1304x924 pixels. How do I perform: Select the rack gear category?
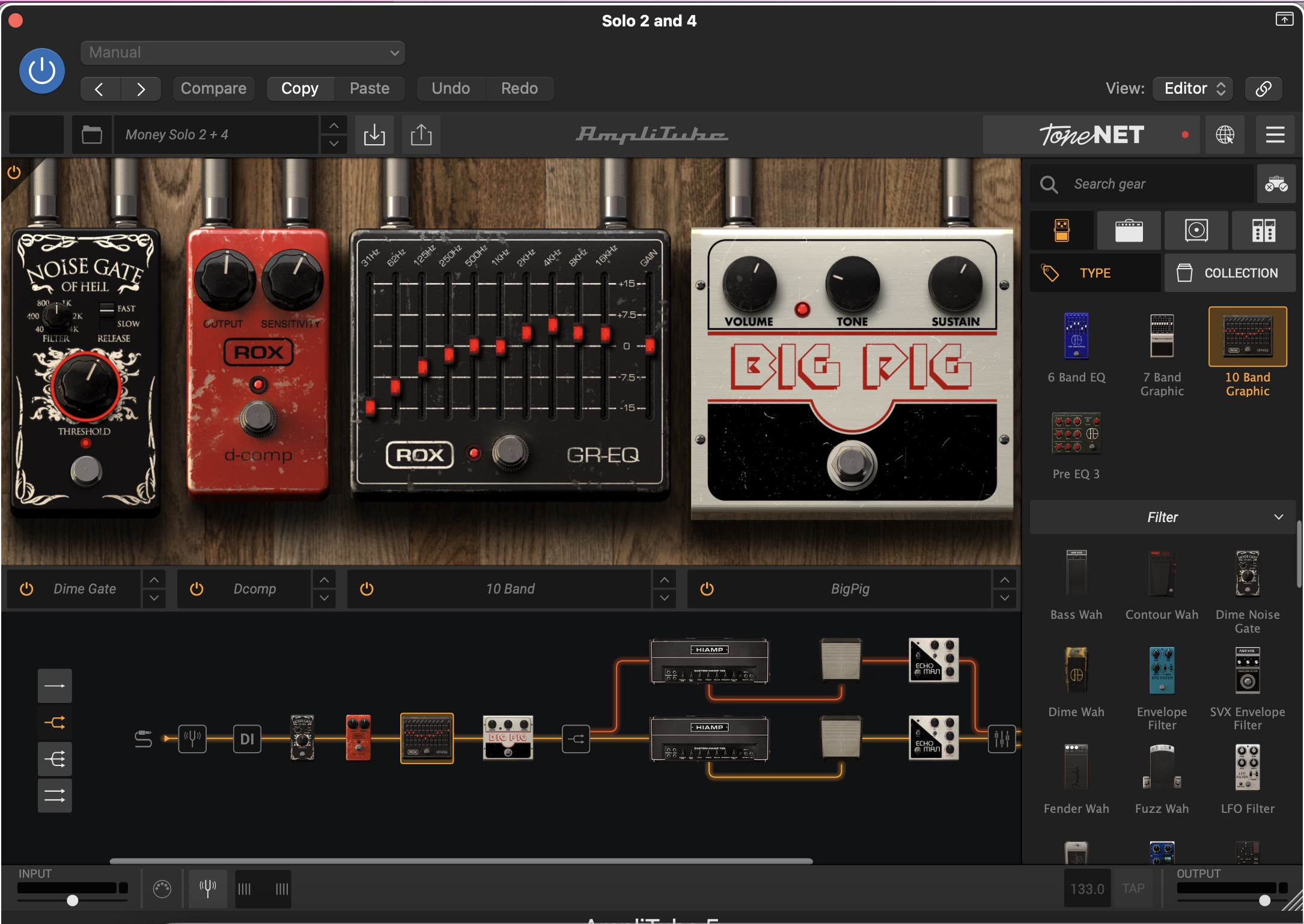click(1264, 230)
